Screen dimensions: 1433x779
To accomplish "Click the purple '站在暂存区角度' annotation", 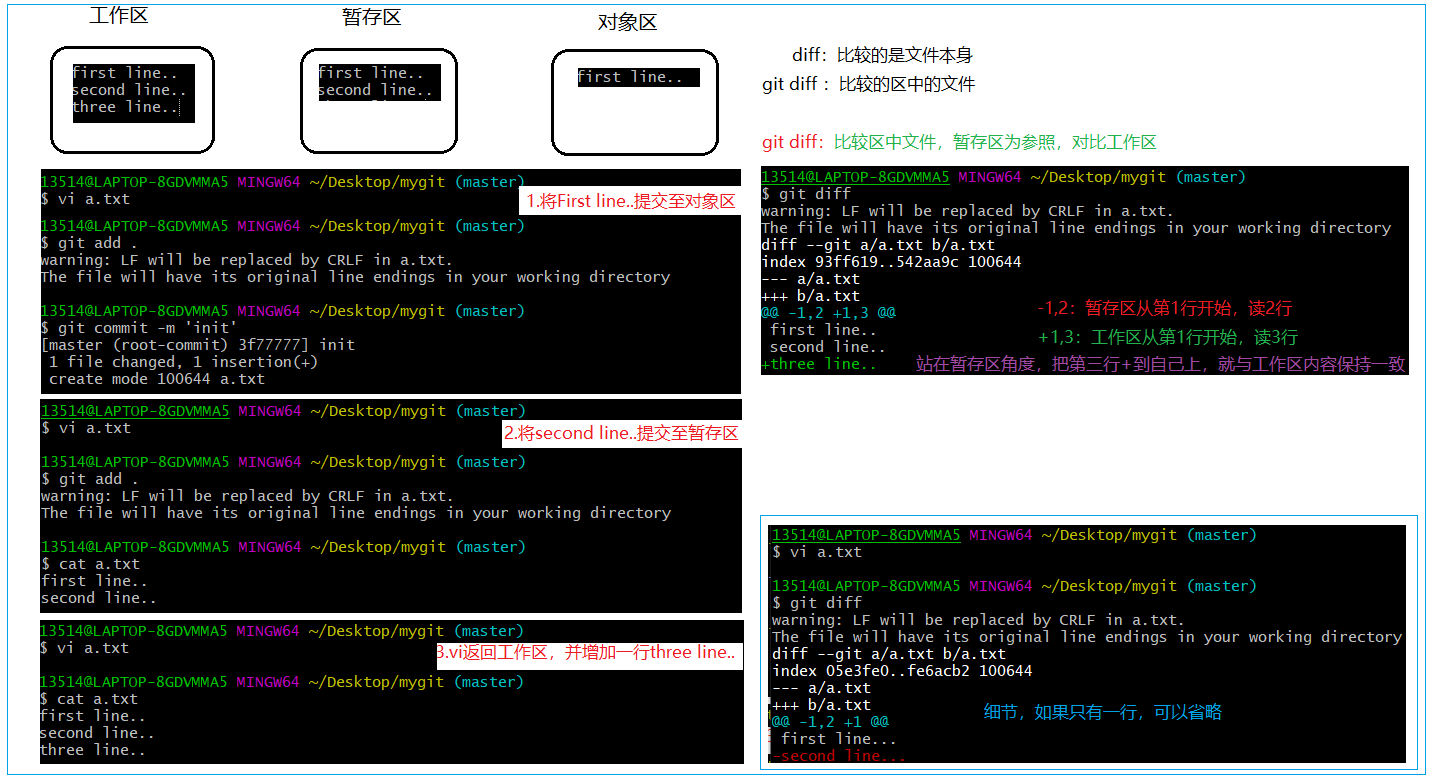I will pyautogui.click(x=1160, y=365).
